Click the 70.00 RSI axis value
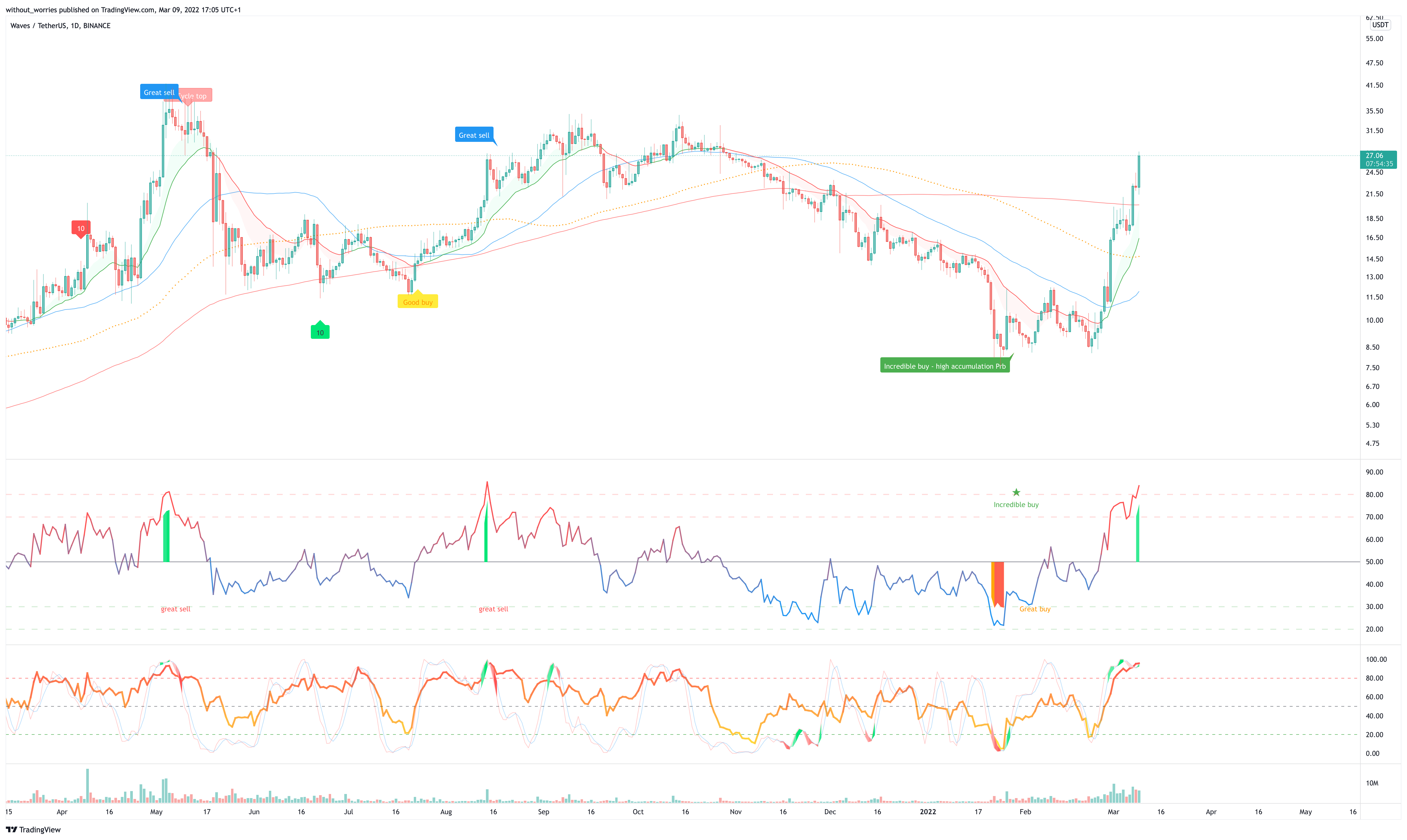Screen dimensions: 1407x840 pyautogui.click(x=1374, y=517)
